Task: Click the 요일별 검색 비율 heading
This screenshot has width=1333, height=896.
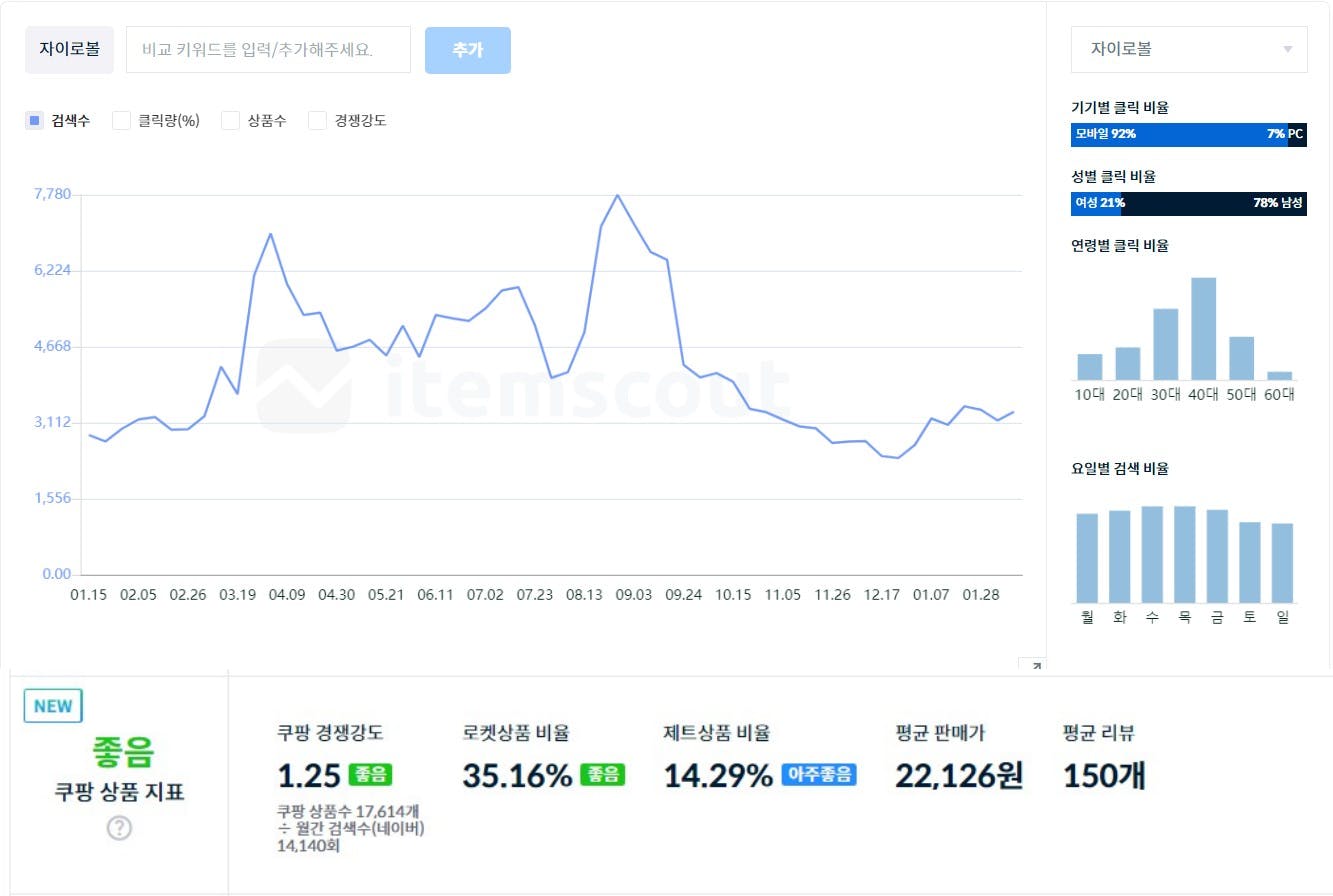Action: 1120,468
